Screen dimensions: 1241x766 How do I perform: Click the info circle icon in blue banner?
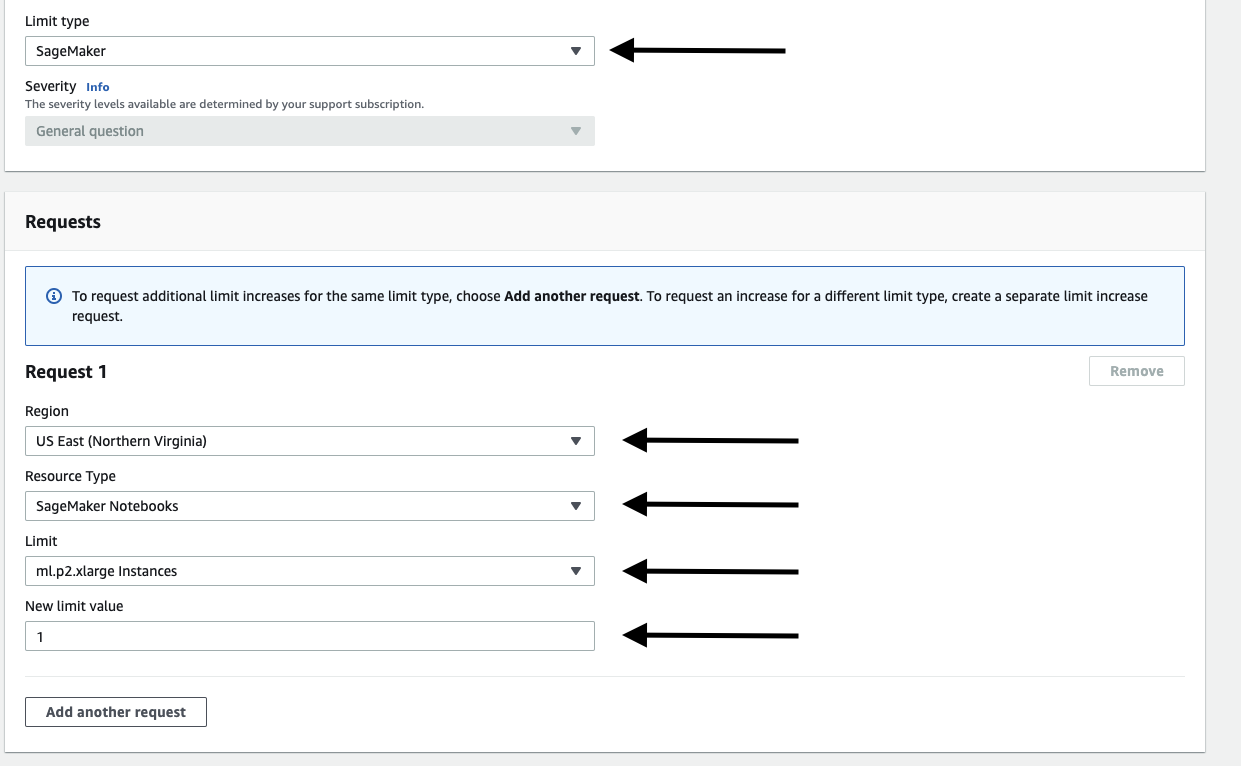tap(54, 297)
